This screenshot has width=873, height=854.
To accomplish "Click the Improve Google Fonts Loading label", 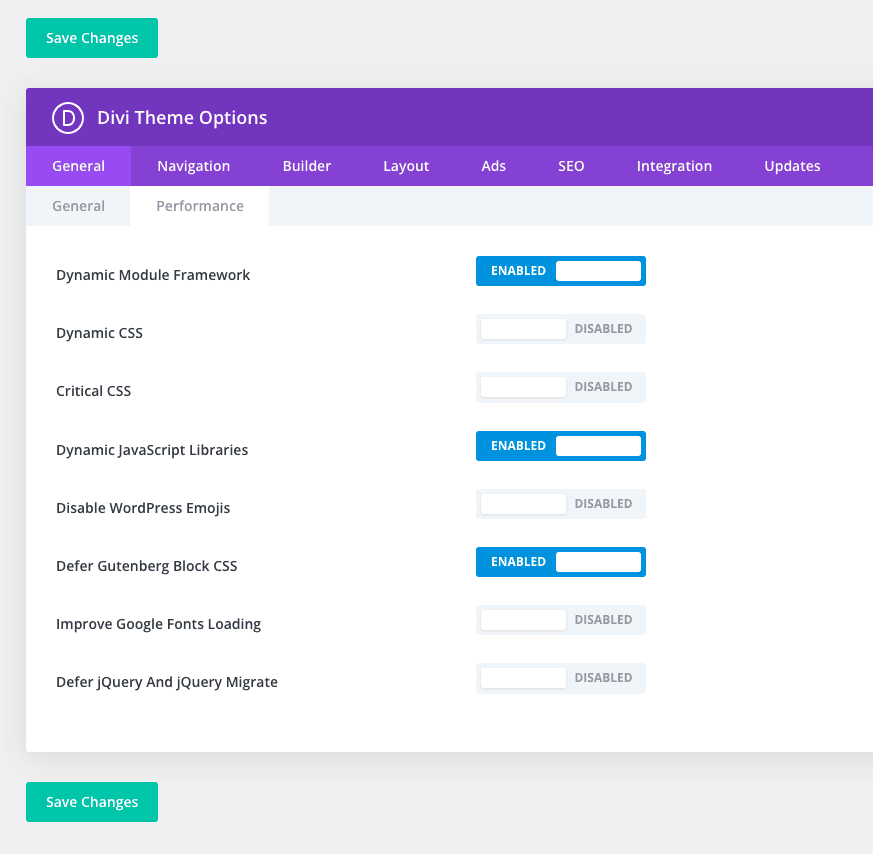I will pyautogui.click(x=159, y=624).
